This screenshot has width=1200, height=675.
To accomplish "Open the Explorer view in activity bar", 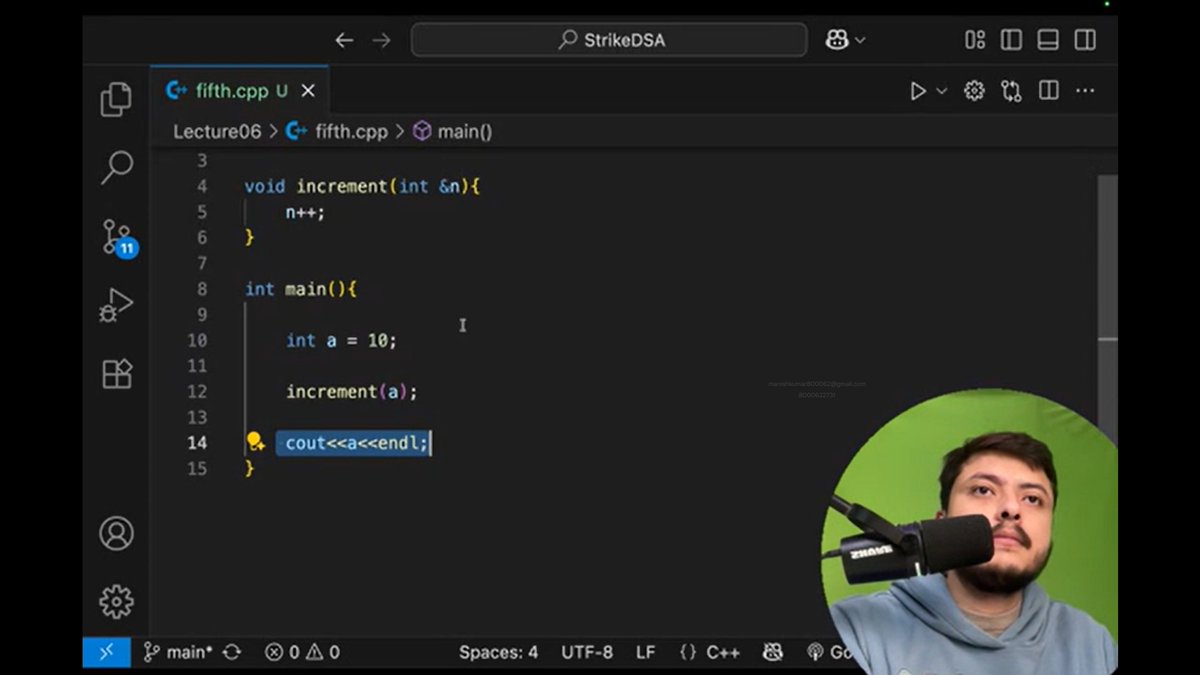I will pos(116,100).
